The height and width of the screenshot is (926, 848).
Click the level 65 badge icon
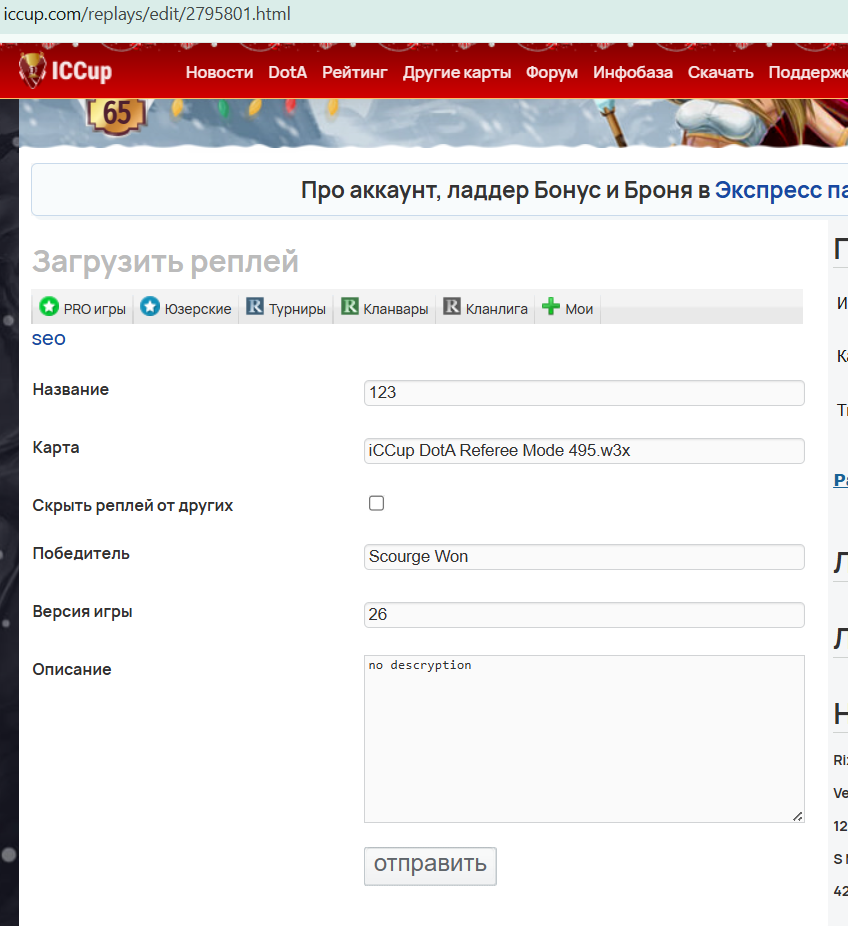coord(117,114)
